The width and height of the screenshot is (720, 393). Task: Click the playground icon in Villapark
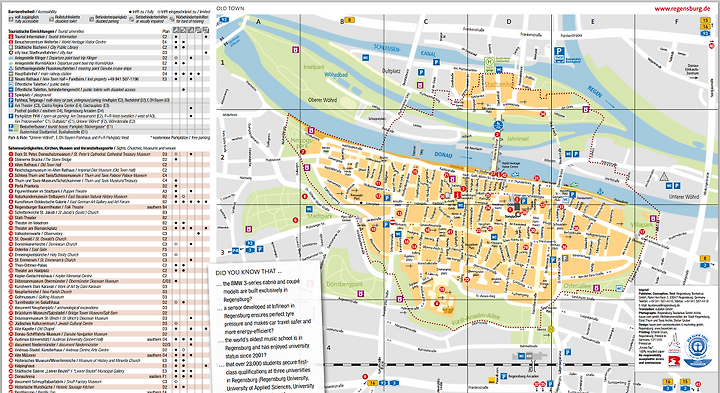coord(653,218)
